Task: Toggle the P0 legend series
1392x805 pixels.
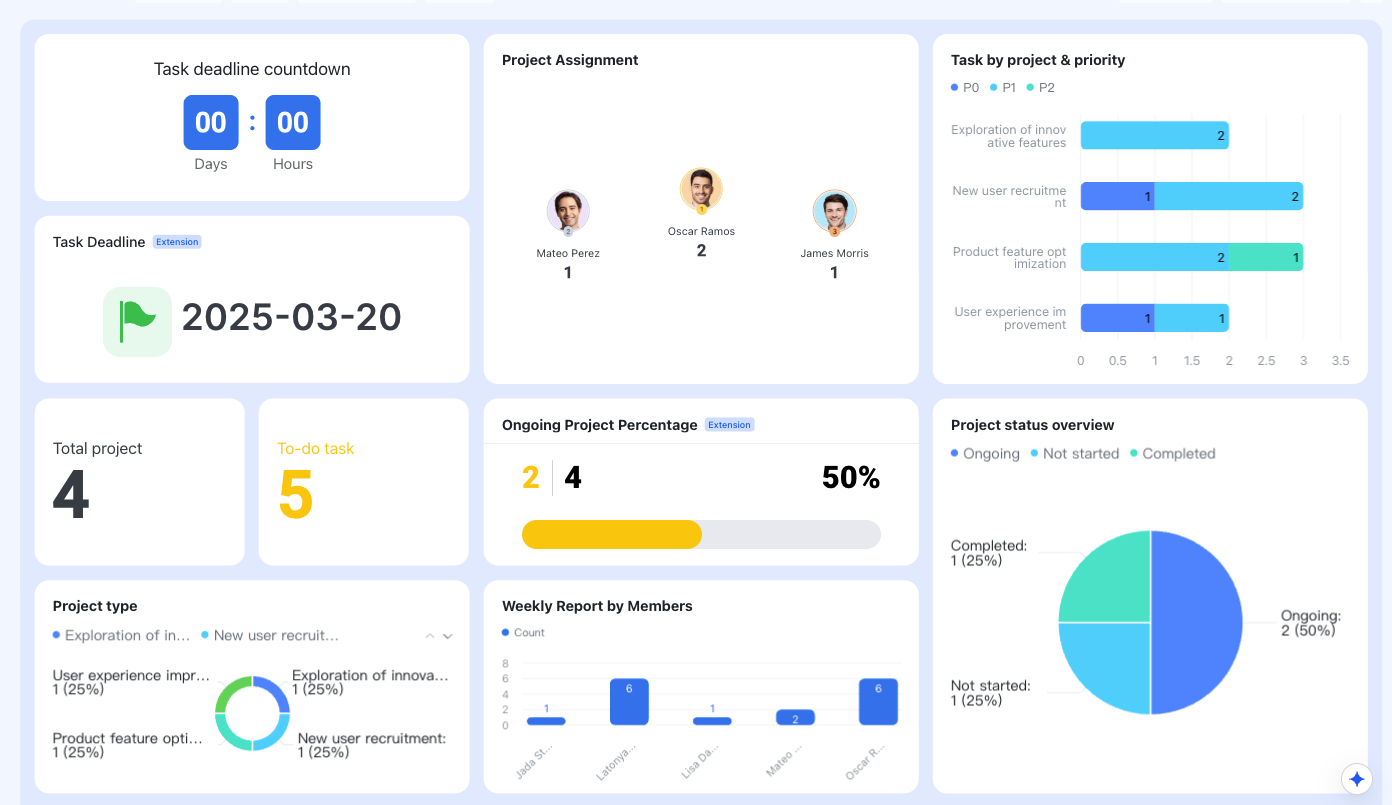Action: point(965,88)
